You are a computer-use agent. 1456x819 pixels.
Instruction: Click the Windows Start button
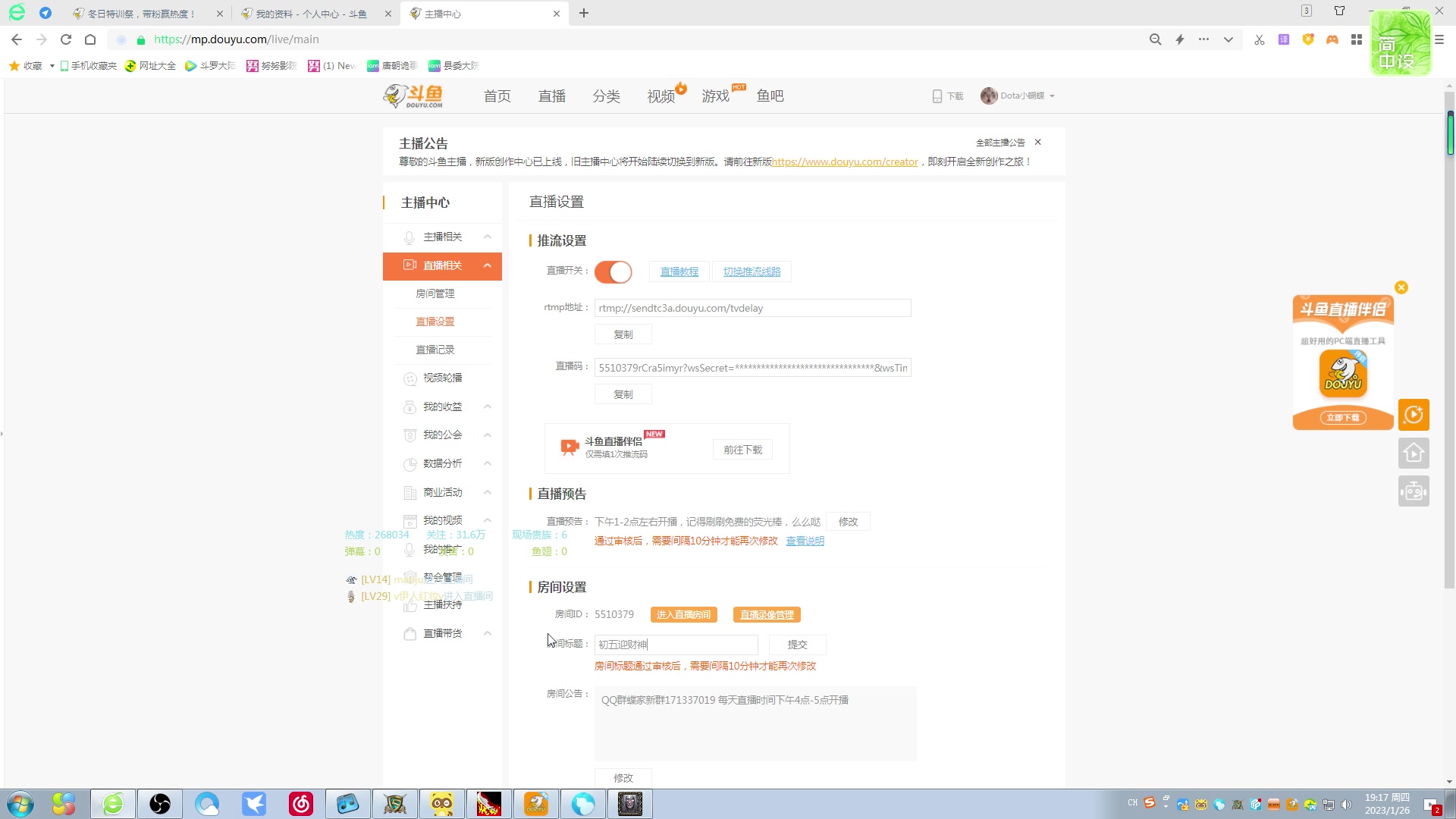pos(20,804)
